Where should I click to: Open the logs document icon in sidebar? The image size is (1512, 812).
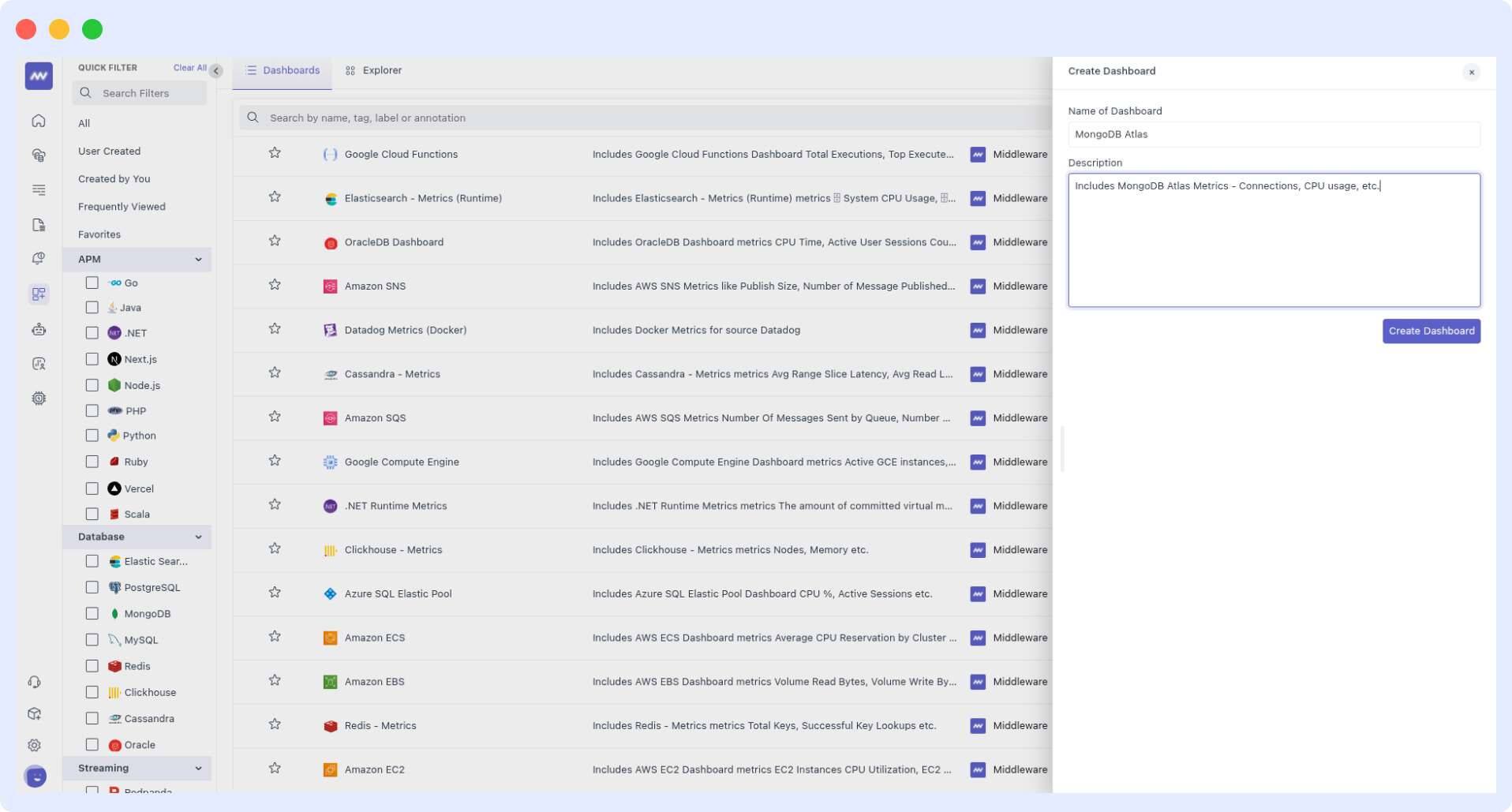point(38,225)
